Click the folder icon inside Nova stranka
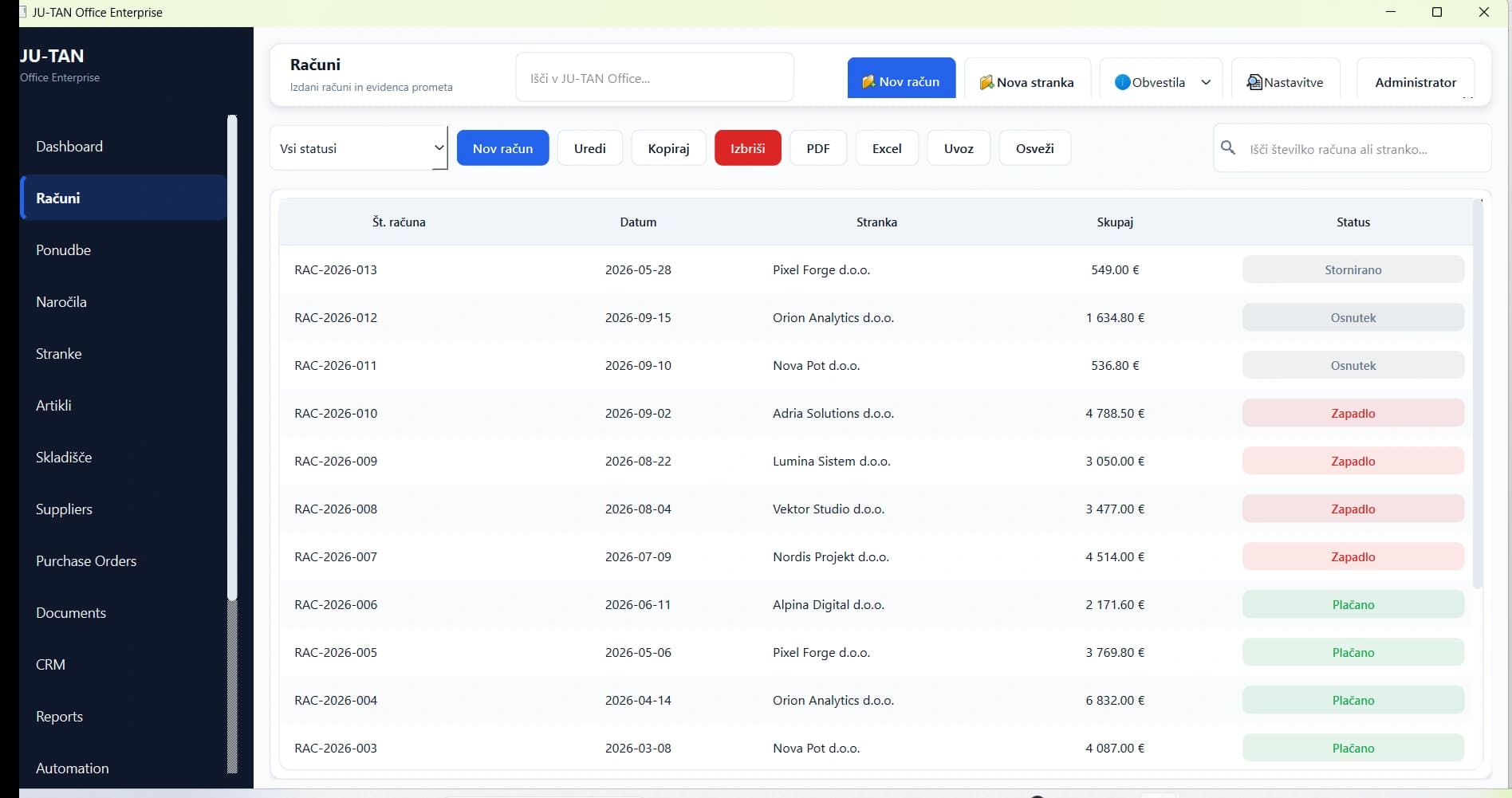 click(x=986, y=82)
